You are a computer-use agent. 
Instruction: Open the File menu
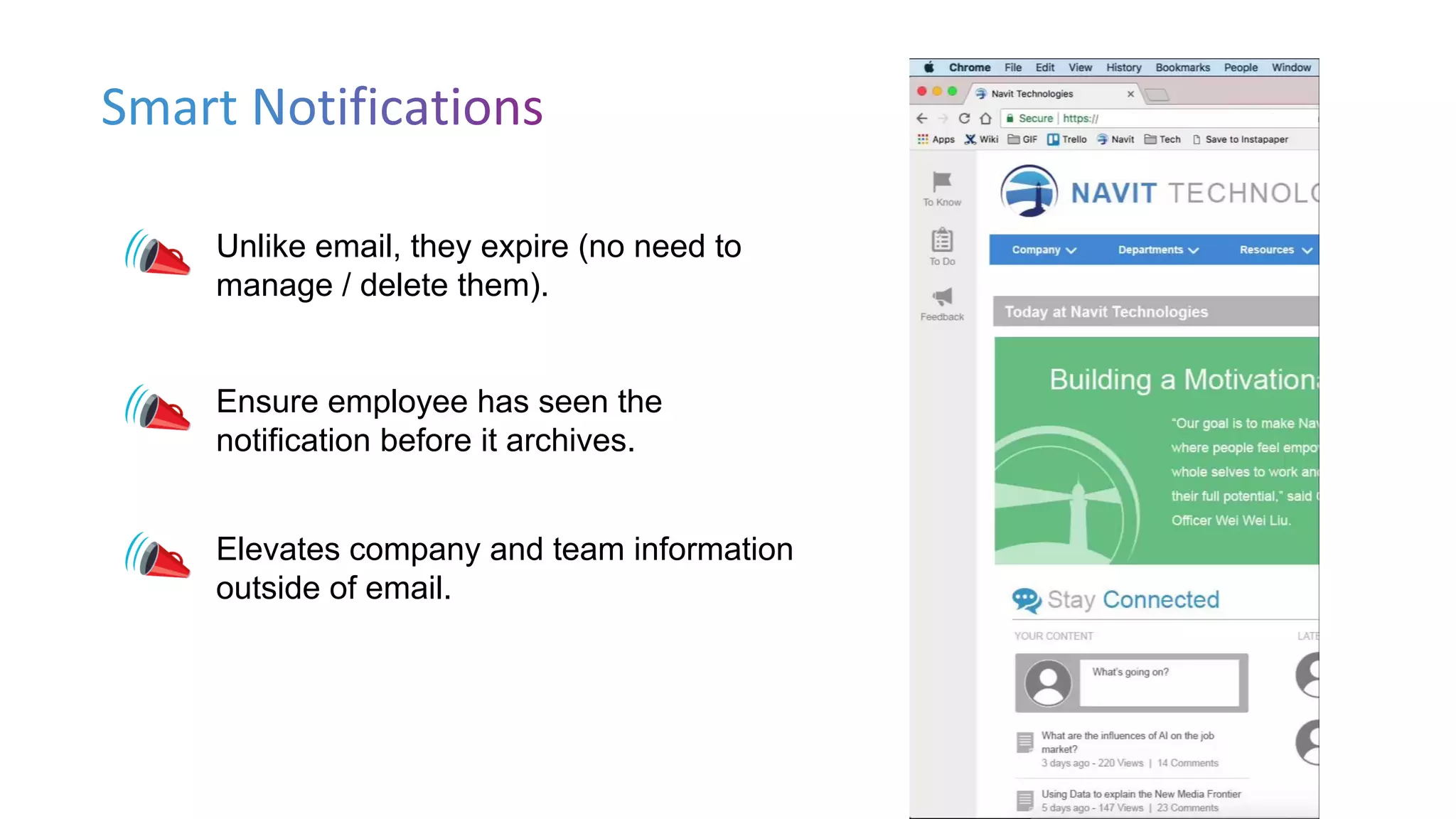point(1013,68)
